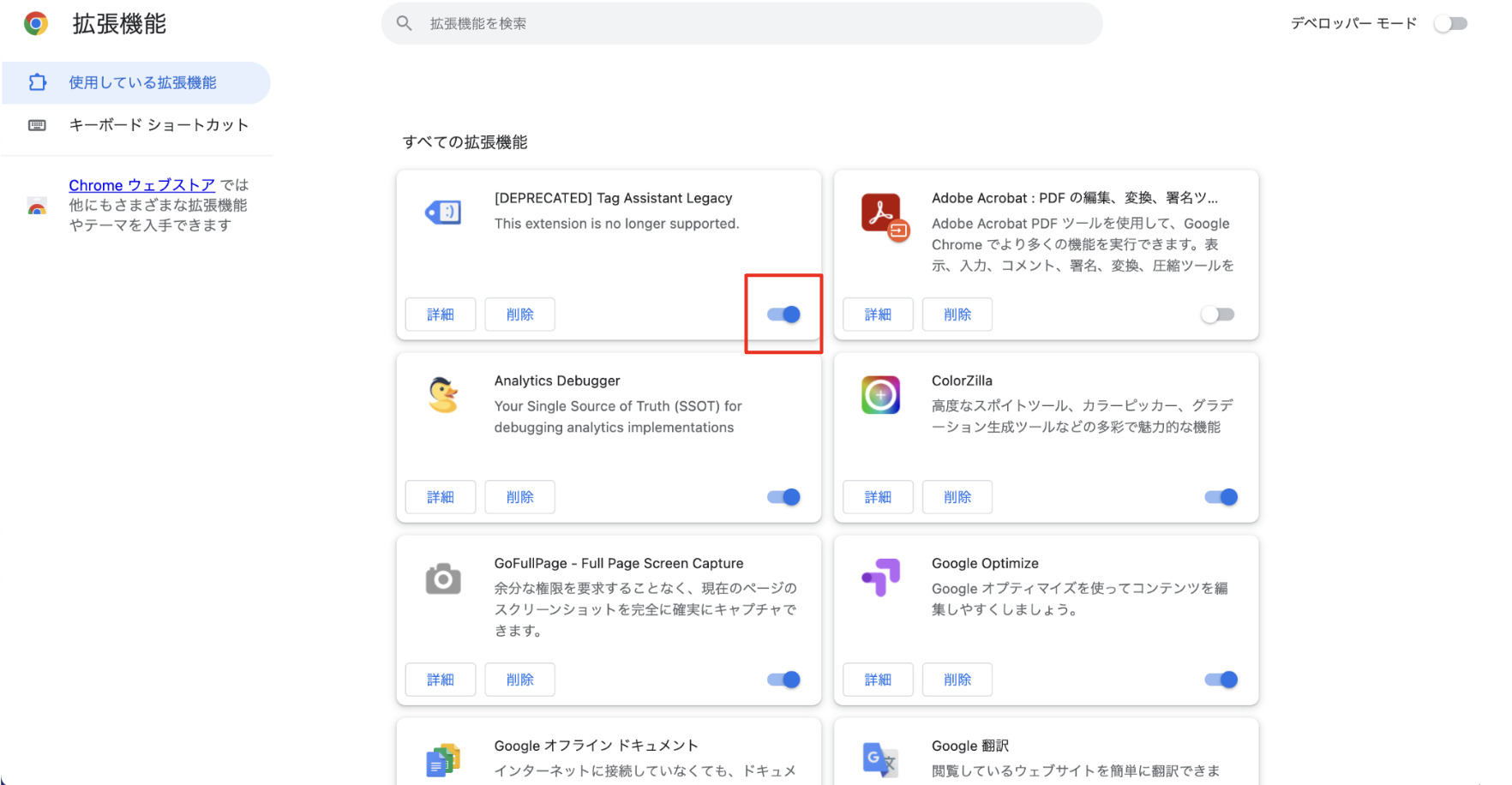This screenshot has height=785, width=1512.
Task: Click the Google 翻訳 title text
Action: coord(970,746)
